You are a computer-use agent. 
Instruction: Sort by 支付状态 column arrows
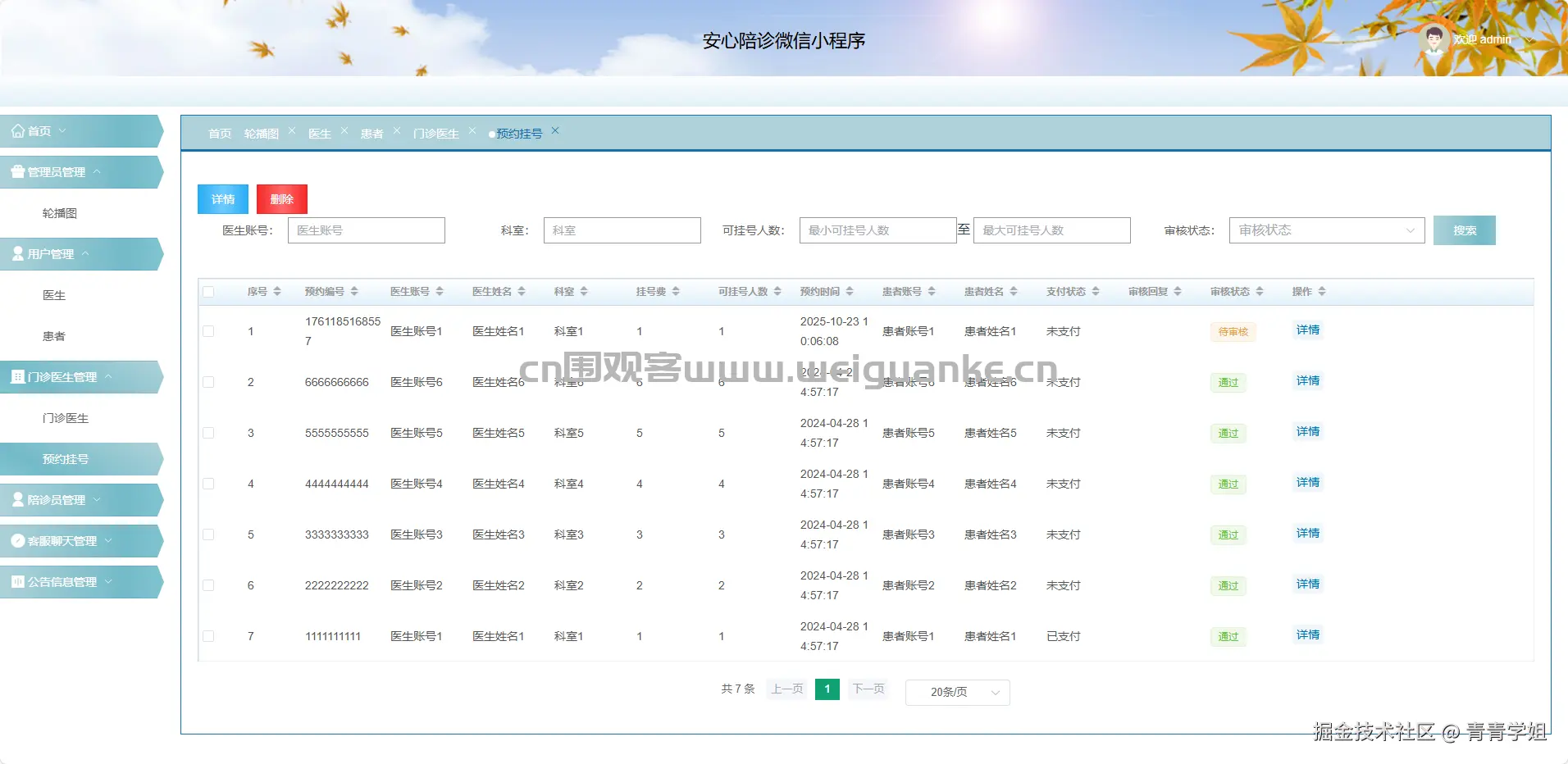pyautogui.click(x=1096, y=292)
